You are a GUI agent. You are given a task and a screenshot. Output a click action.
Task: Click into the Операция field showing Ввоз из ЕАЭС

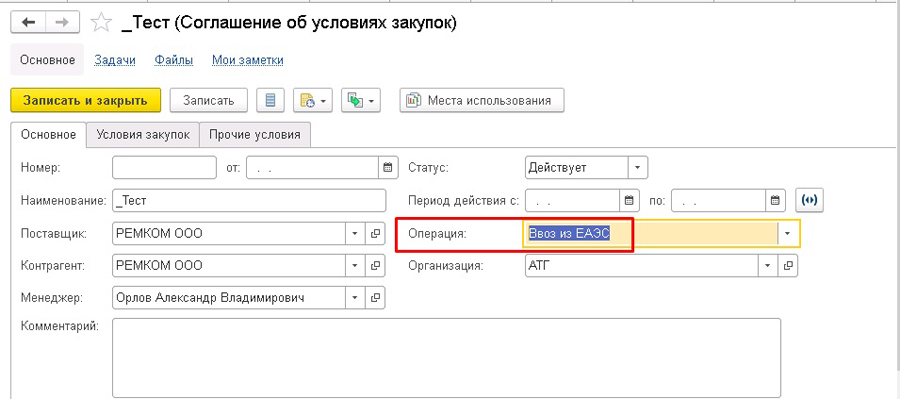[650, 234]
